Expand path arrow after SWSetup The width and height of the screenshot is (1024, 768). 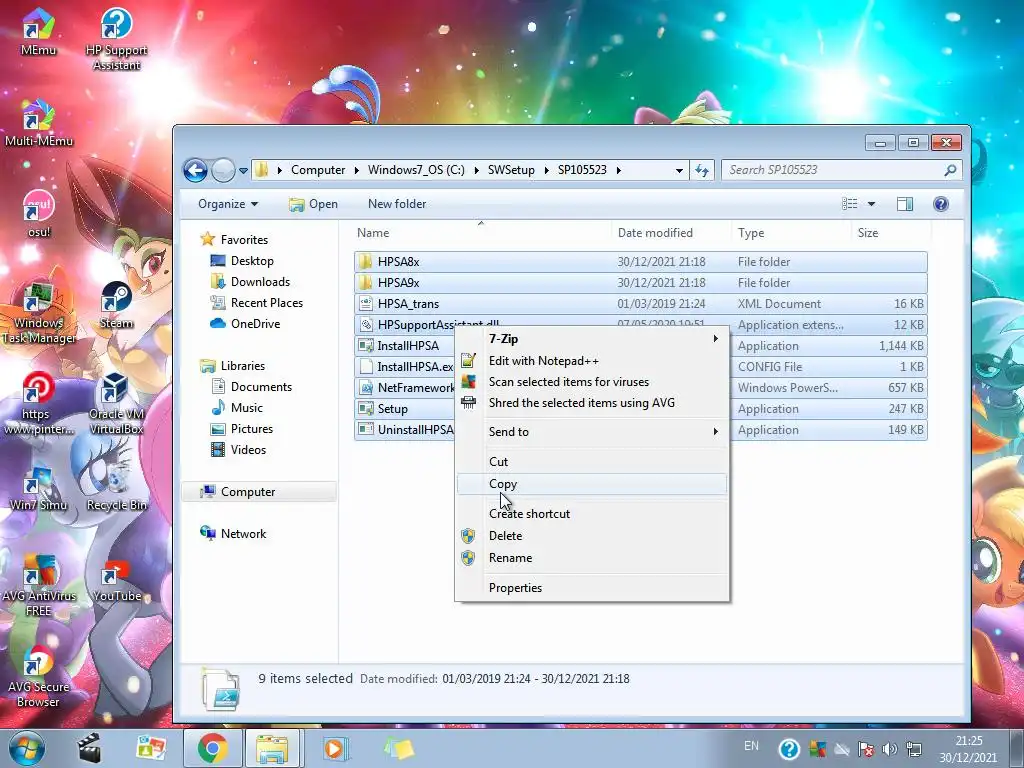pos(546,170)
